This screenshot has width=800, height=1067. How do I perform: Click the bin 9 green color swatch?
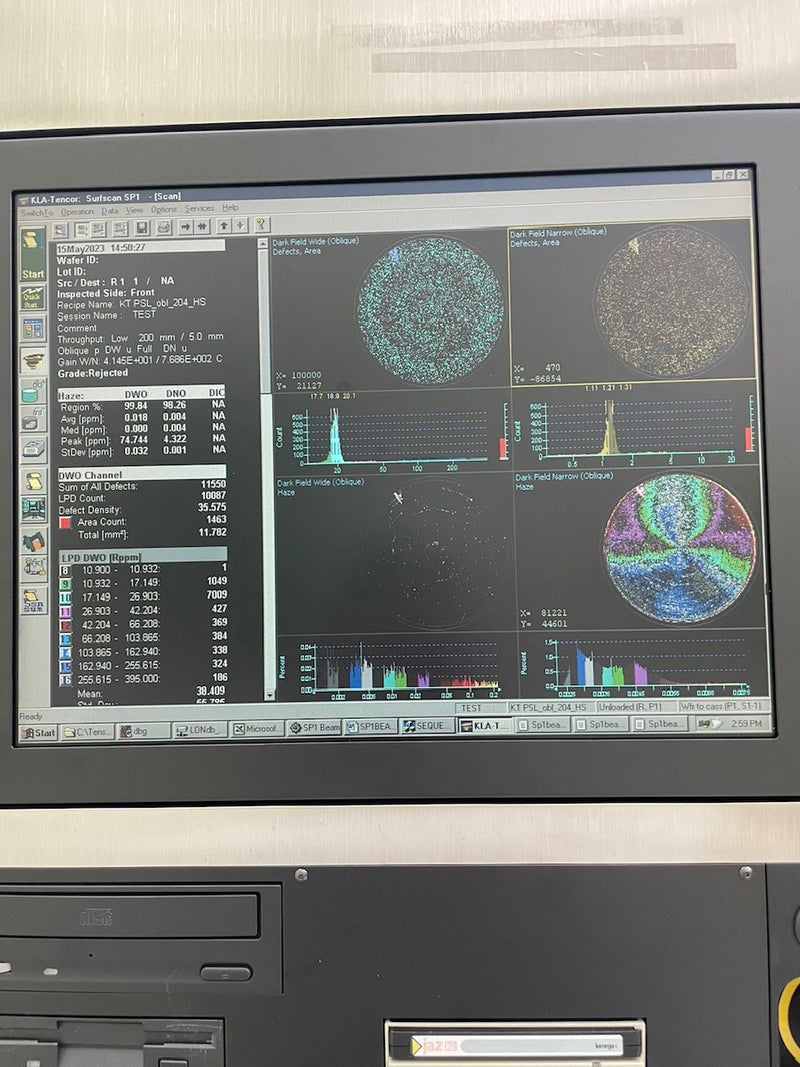point(65,583)
